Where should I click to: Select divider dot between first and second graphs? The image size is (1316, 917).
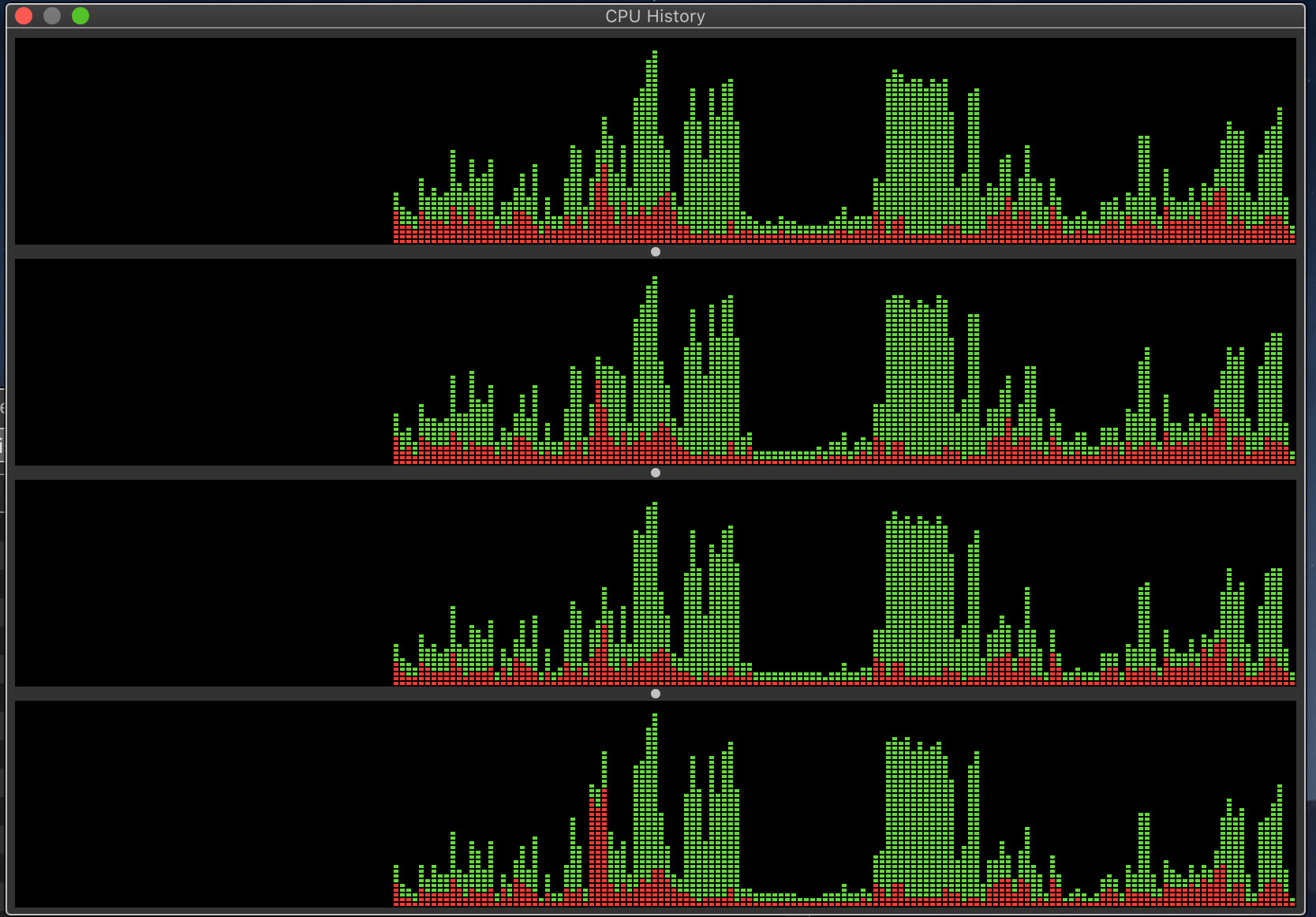tap(656, 252)
